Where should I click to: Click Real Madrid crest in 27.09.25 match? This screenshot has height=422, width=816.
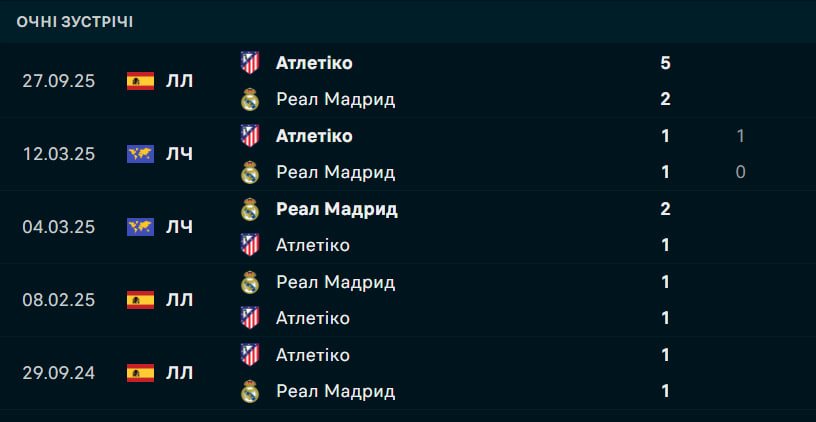[x=250, y=99]
